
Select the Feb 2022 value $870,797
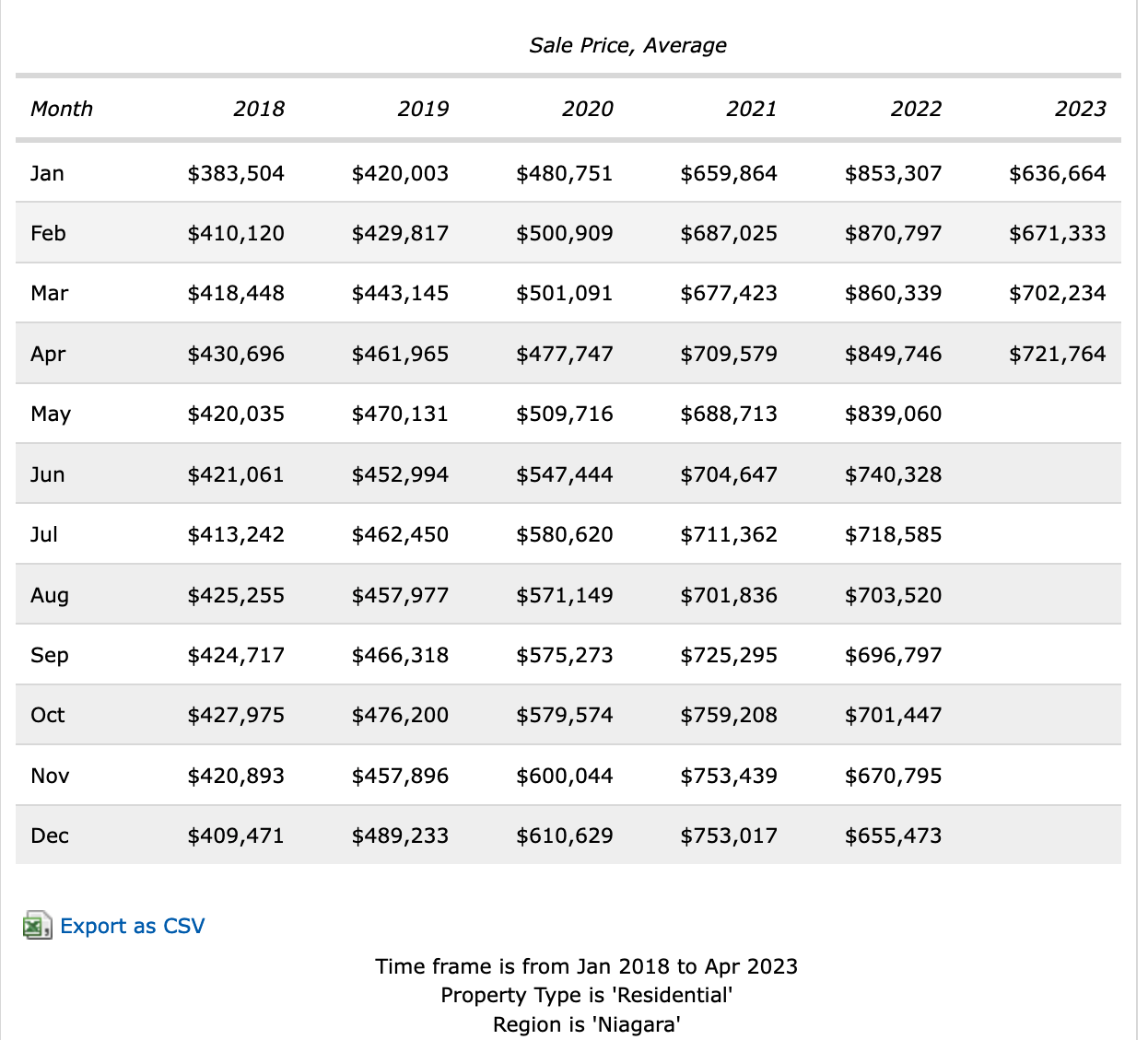click(893, 233)
